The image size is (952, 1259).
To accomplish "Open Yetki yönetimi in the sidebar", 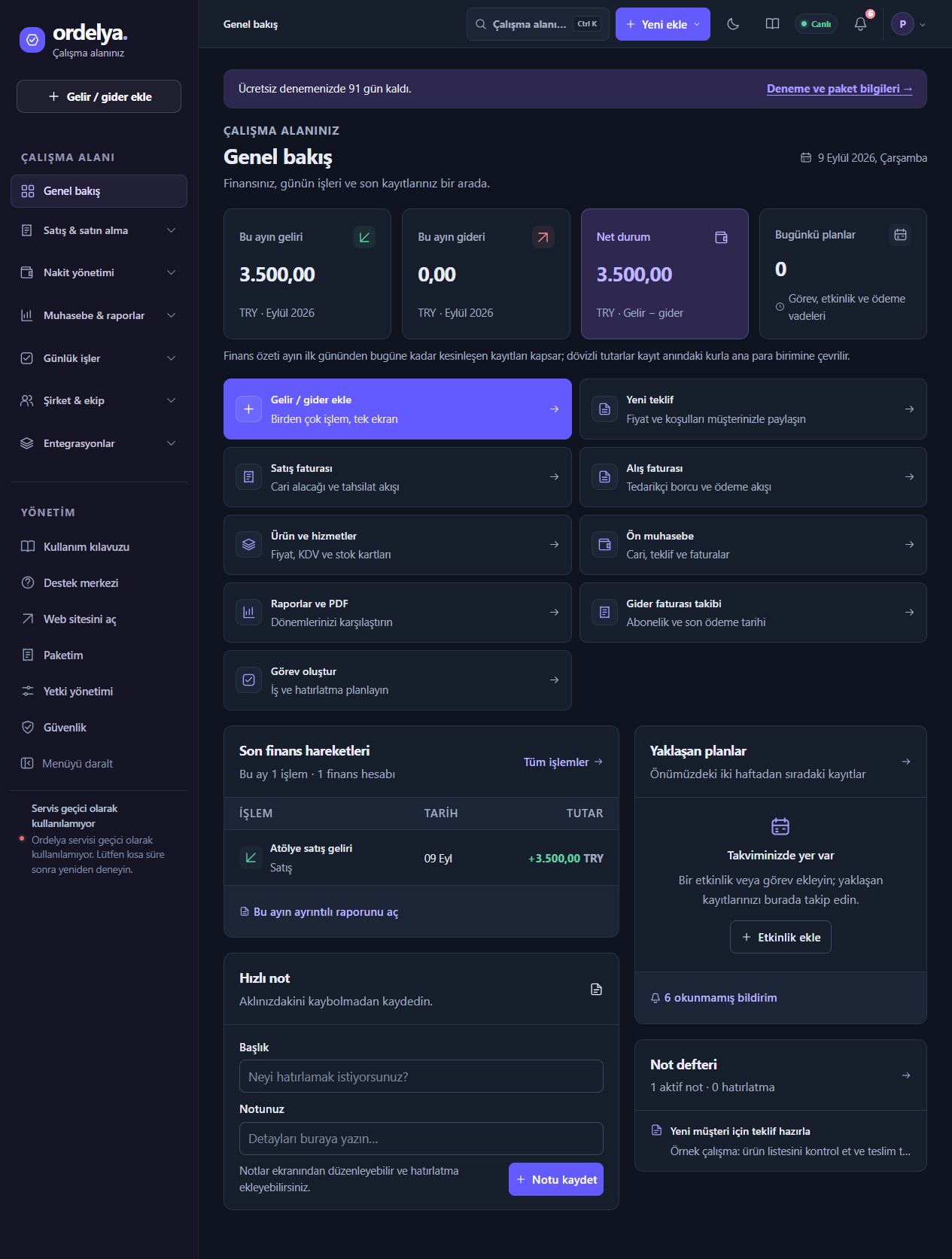I will [99, 691].
